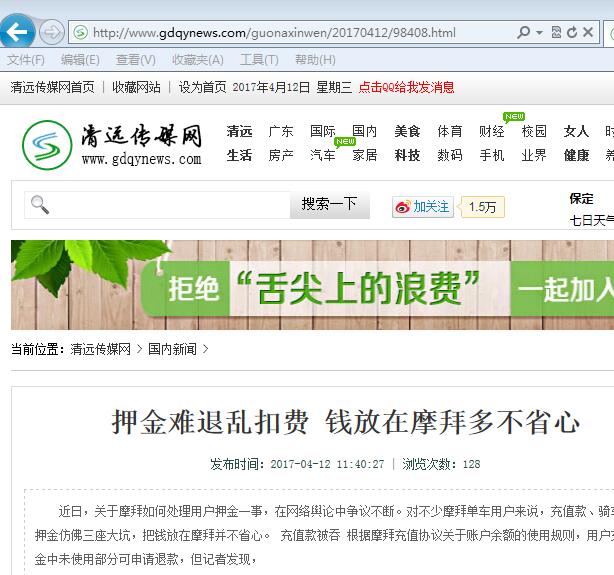The height and width of the screenshot is (575, 614).
Task: Open the 科技 navigation category
Action: (x=407, y=156)
